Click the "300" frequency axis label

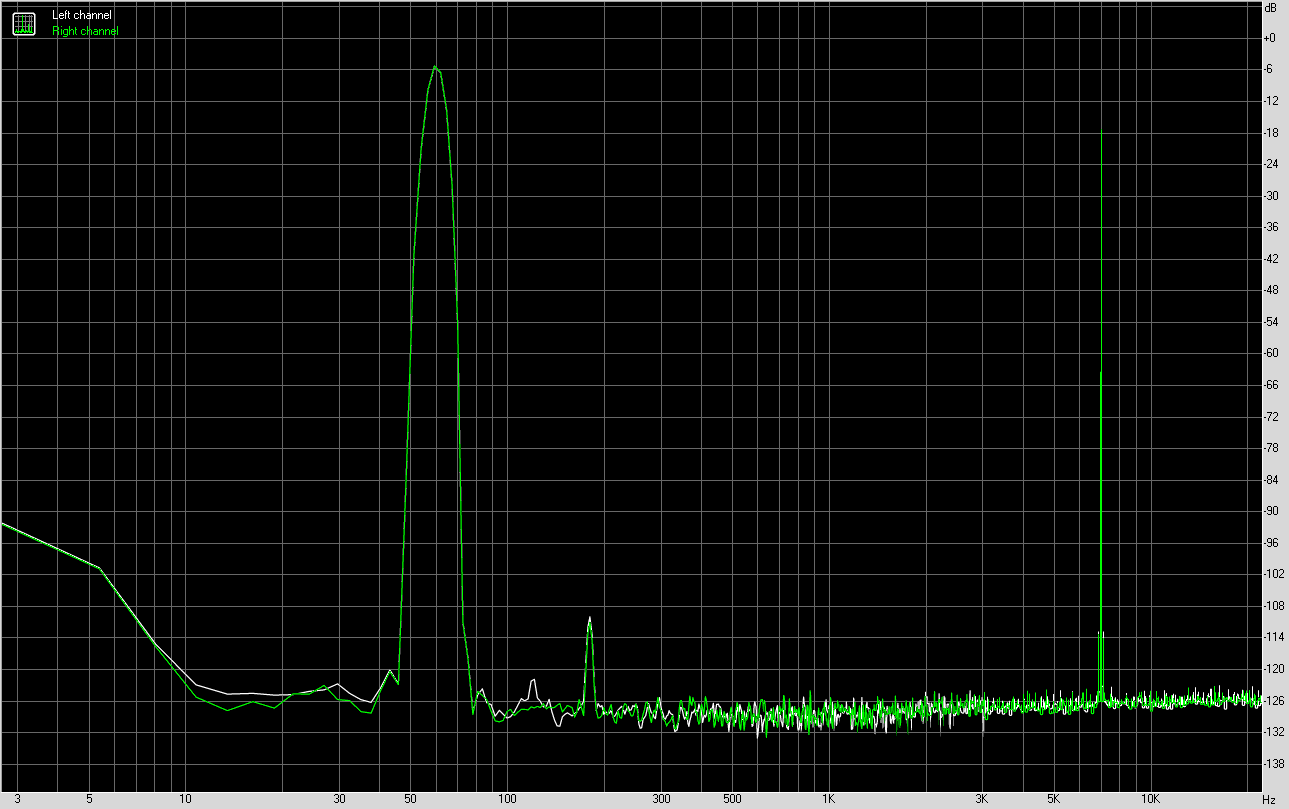(660, 800)
